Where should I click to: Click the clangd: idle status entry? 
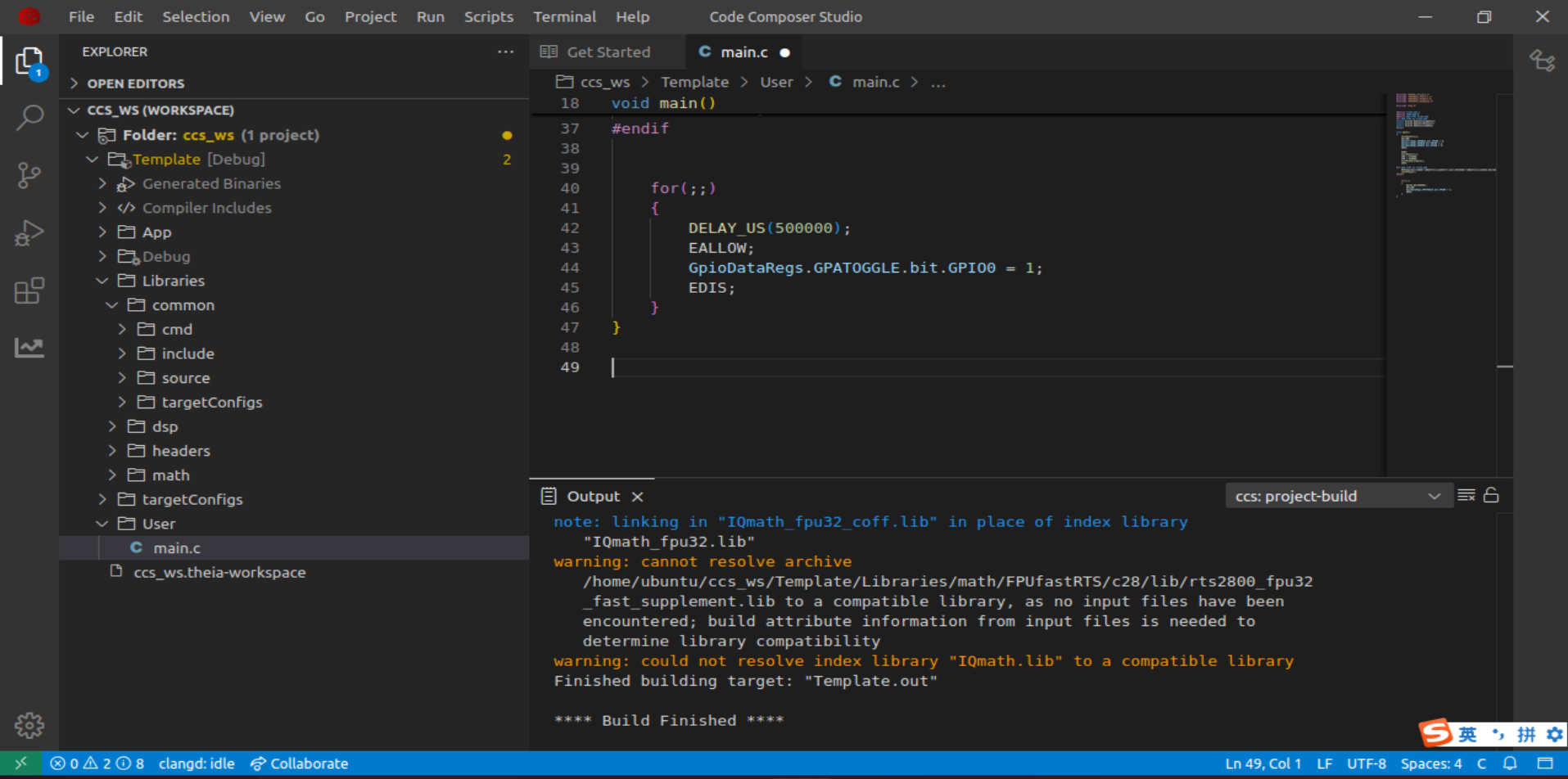coord(197,763)
